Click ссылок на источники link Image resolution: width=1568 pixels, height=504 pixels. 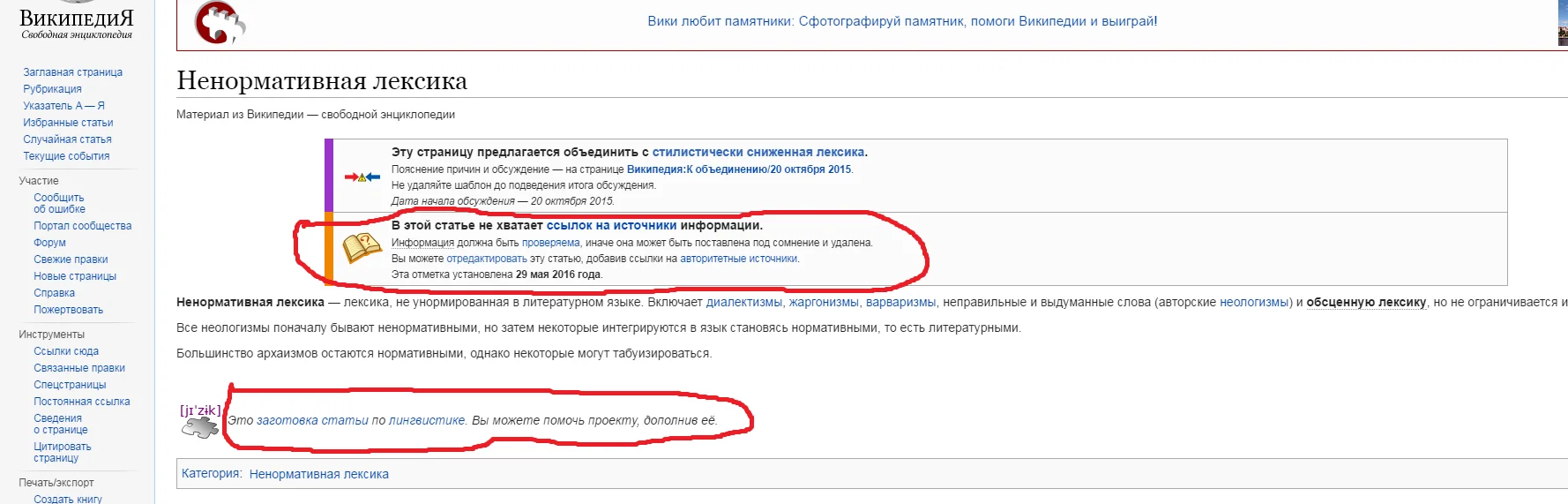coord(611,225)
